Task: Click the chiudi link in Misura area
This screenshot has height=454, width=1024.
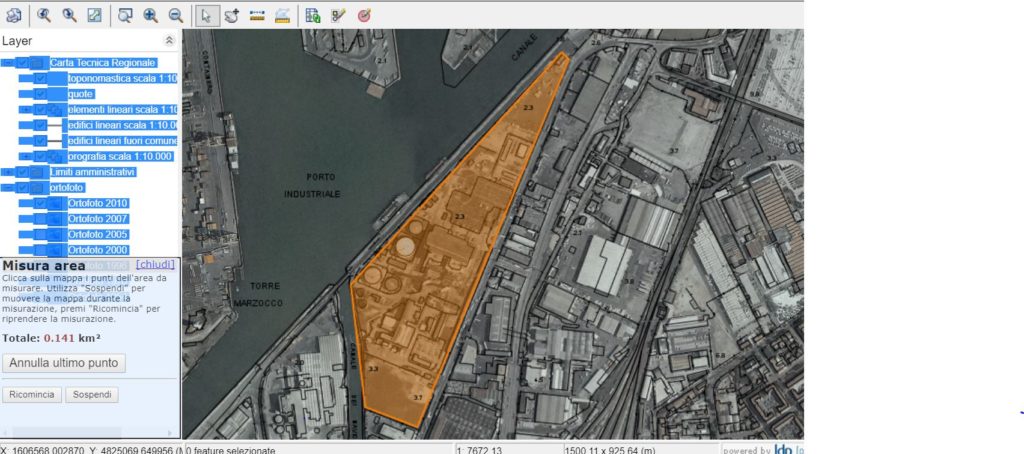Action: pyautogui.click(x=156, y=265)
